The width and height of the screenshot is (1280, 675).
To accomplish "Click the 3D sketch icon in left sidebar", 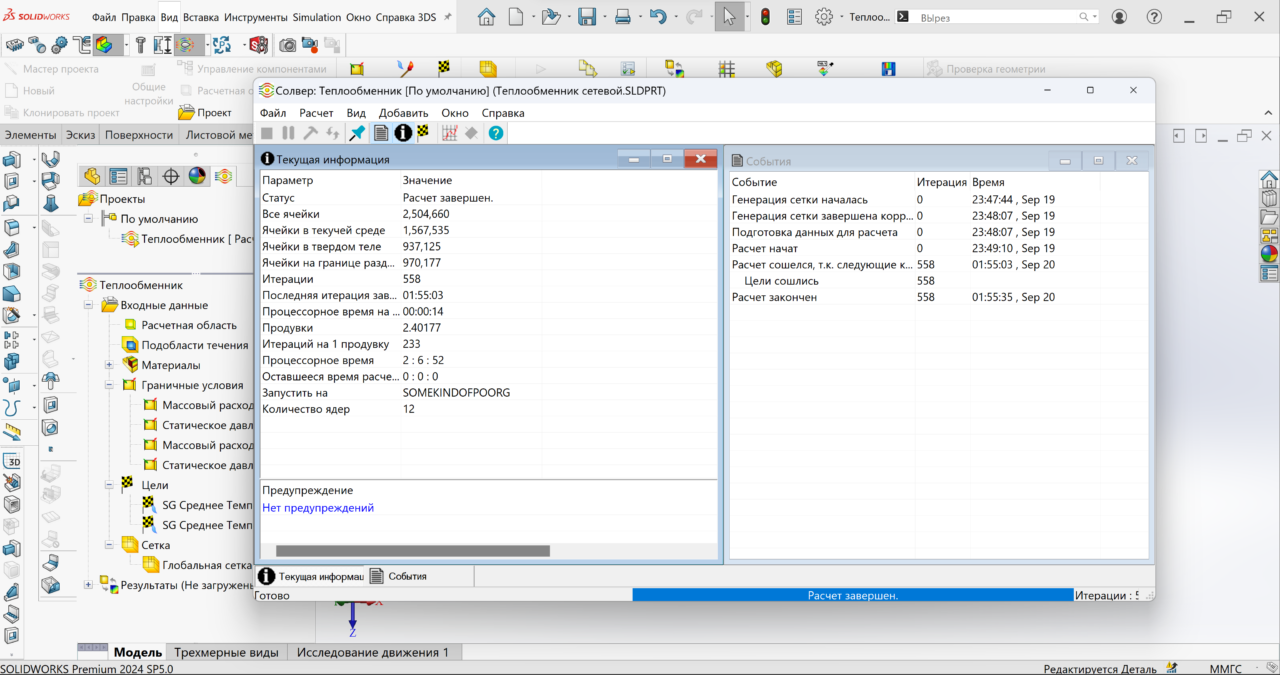I will 13,461.
